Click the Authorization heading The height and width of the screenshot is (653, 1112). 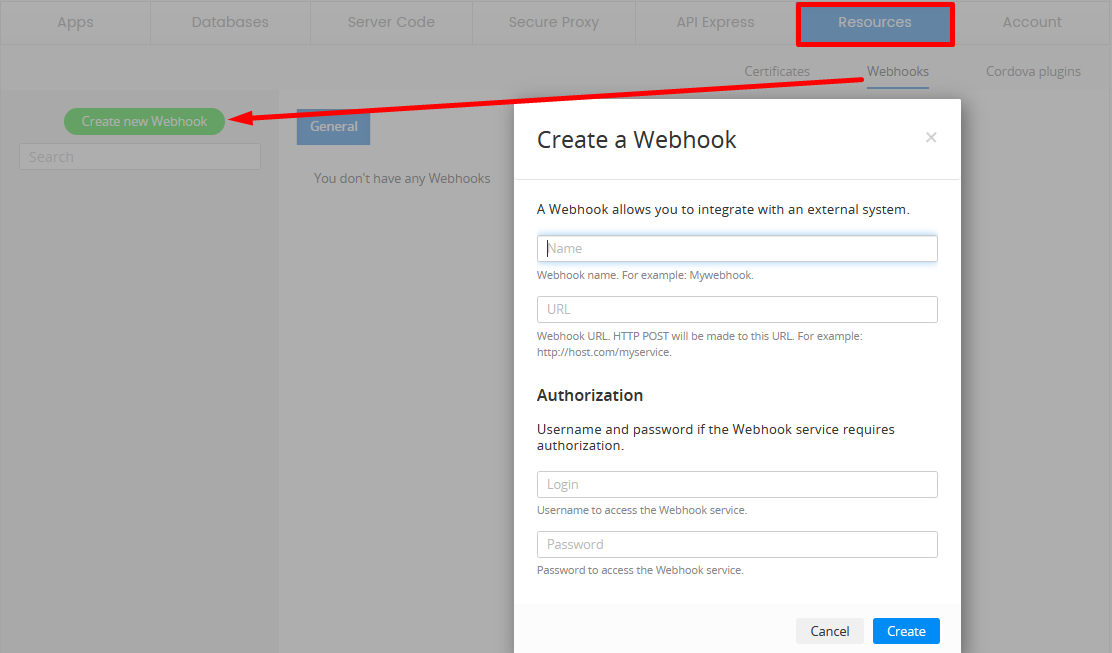[x=590, y=396]
